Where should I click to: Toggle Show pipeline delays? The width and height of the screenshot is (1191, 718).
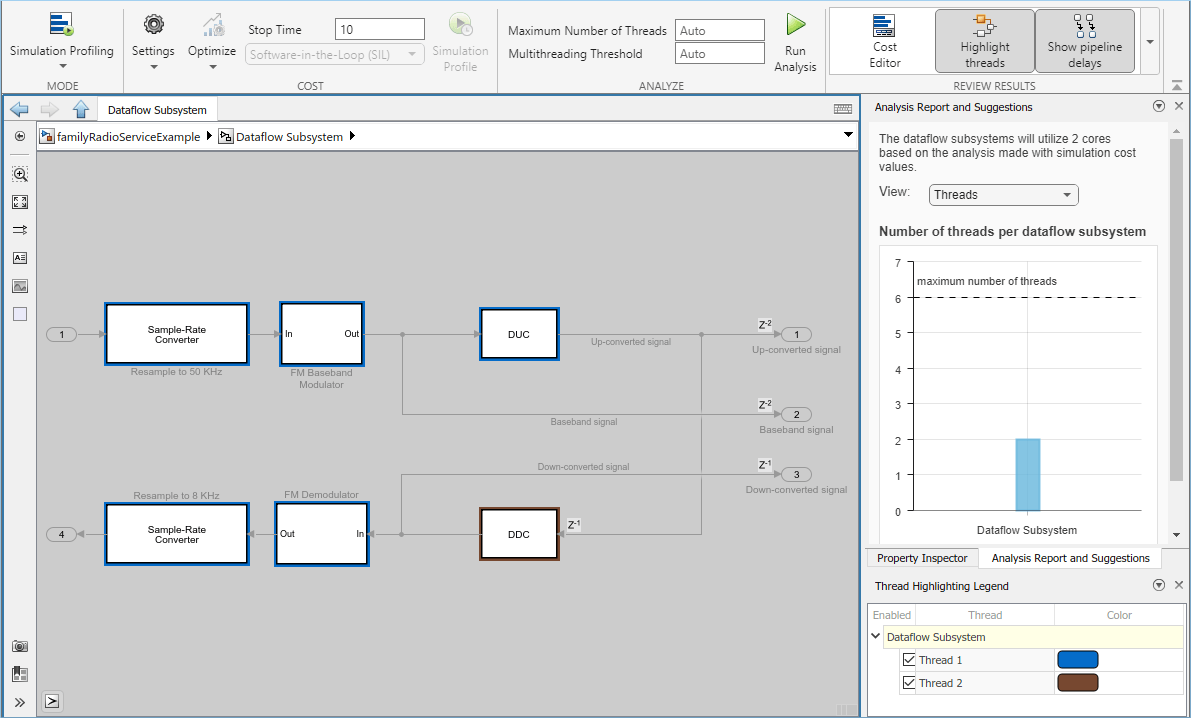point(1085,41)
